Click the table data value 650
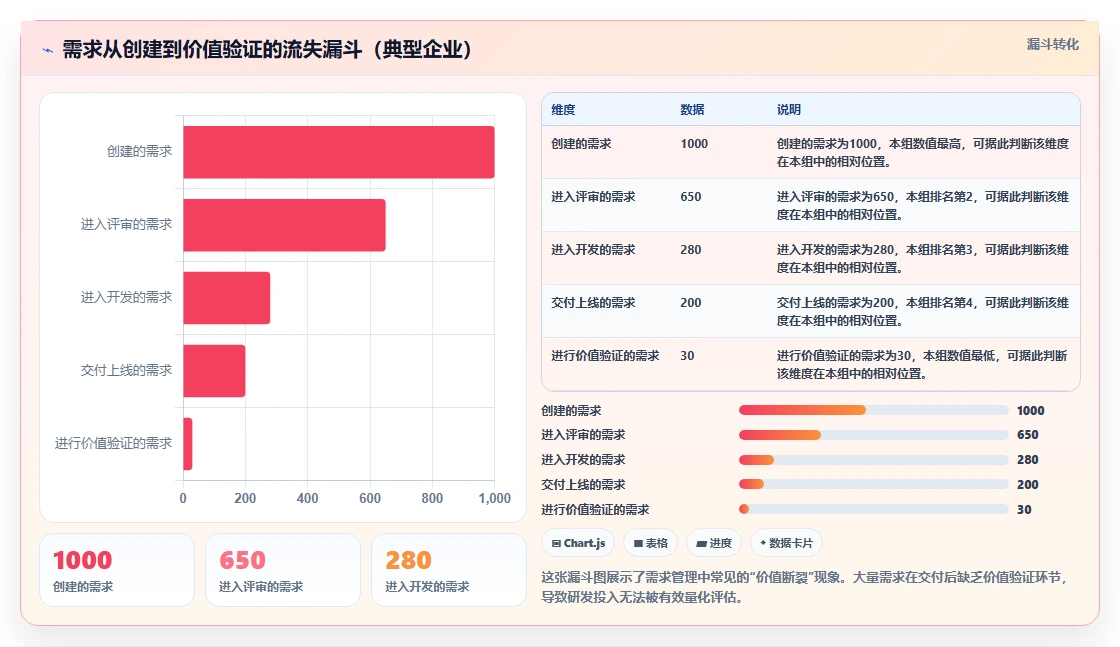The height and width of the screenshot is (647, 1120). coord(691,196)
